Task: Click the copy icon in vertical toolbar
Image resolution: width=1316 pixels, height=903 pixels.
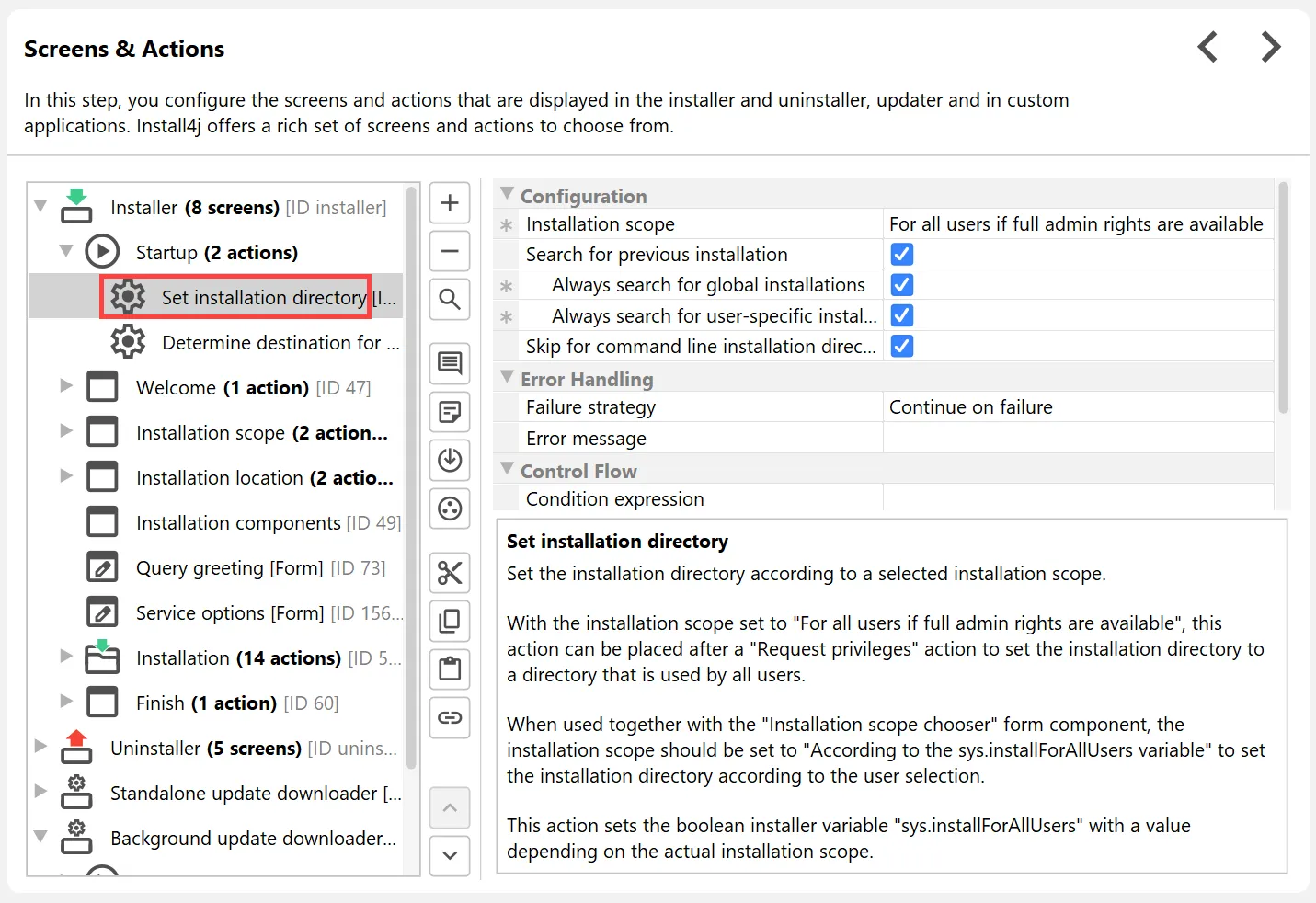Action: [450, 621]
